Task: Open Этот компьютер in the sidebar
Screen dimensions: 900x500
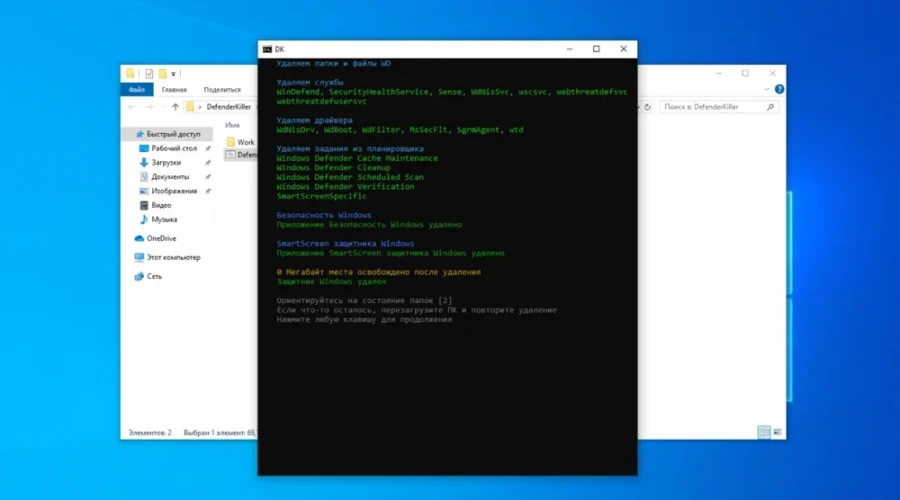Action: pyautogui.click(x=173, y=257)
